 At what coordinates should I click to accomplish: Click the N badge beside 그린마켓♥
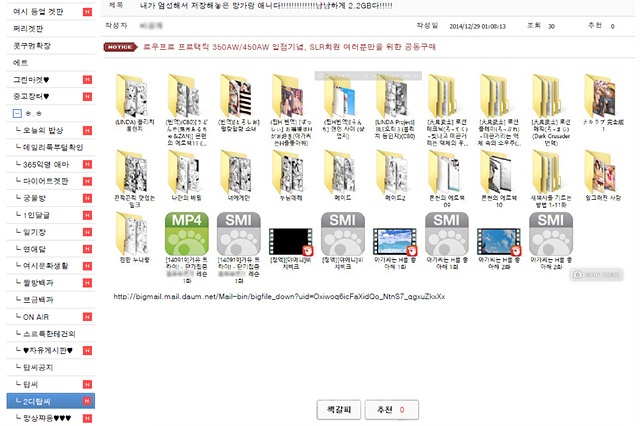point(87,80)
